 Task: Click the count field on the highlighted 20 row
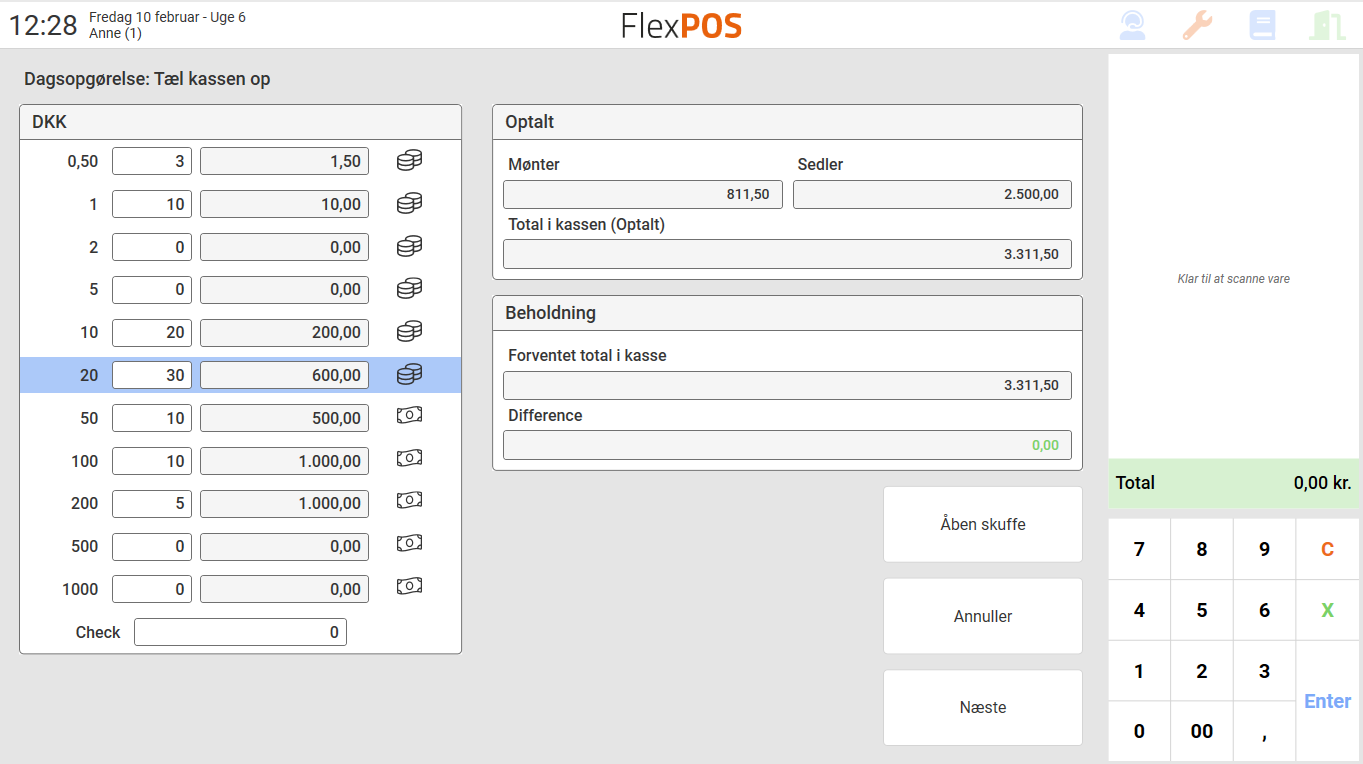[x=151, y=374]
